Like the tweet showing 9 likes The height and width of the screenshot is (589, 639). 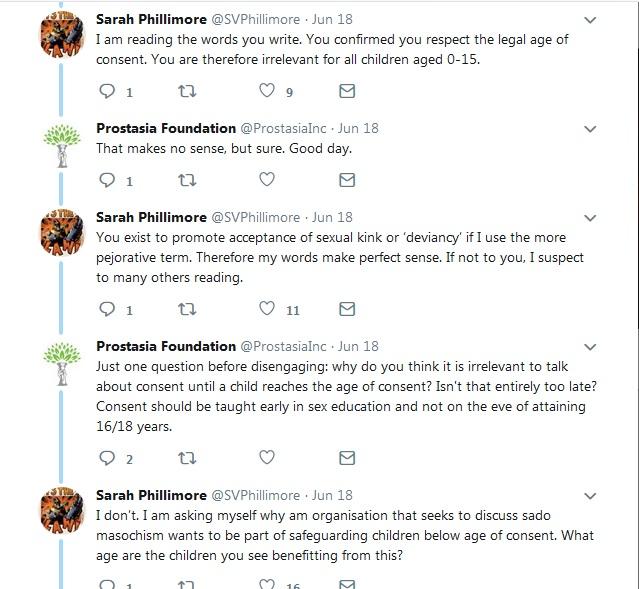pyautogui.click(x=267, y=90)
